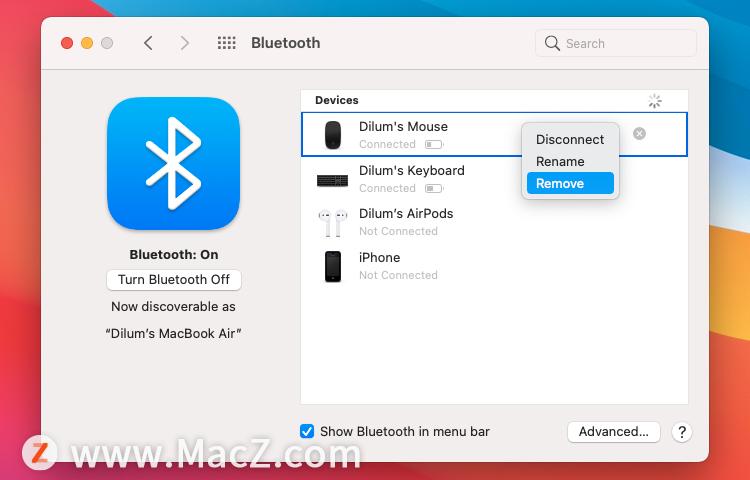This screenshot has height=480, width=750.
Task: Choose Remove from the context menu
Action: pos(570,183)
